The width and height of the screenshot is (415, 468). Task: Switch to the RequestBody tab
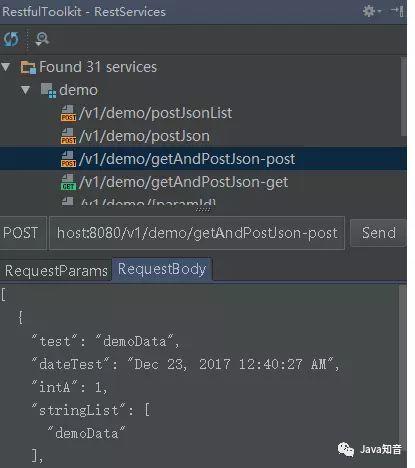162,269
